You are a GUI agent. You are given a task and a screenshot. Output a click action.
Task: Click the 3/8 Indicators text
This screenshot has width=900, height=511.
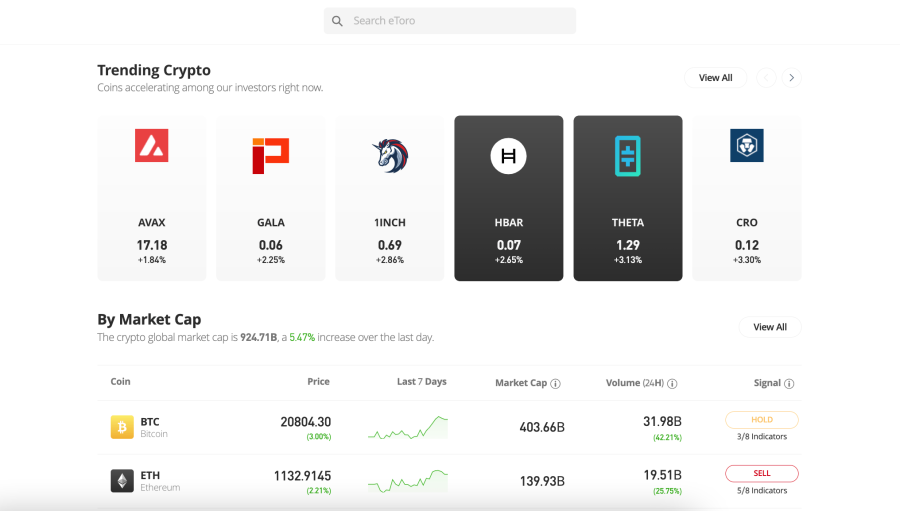tap(762, 437)
